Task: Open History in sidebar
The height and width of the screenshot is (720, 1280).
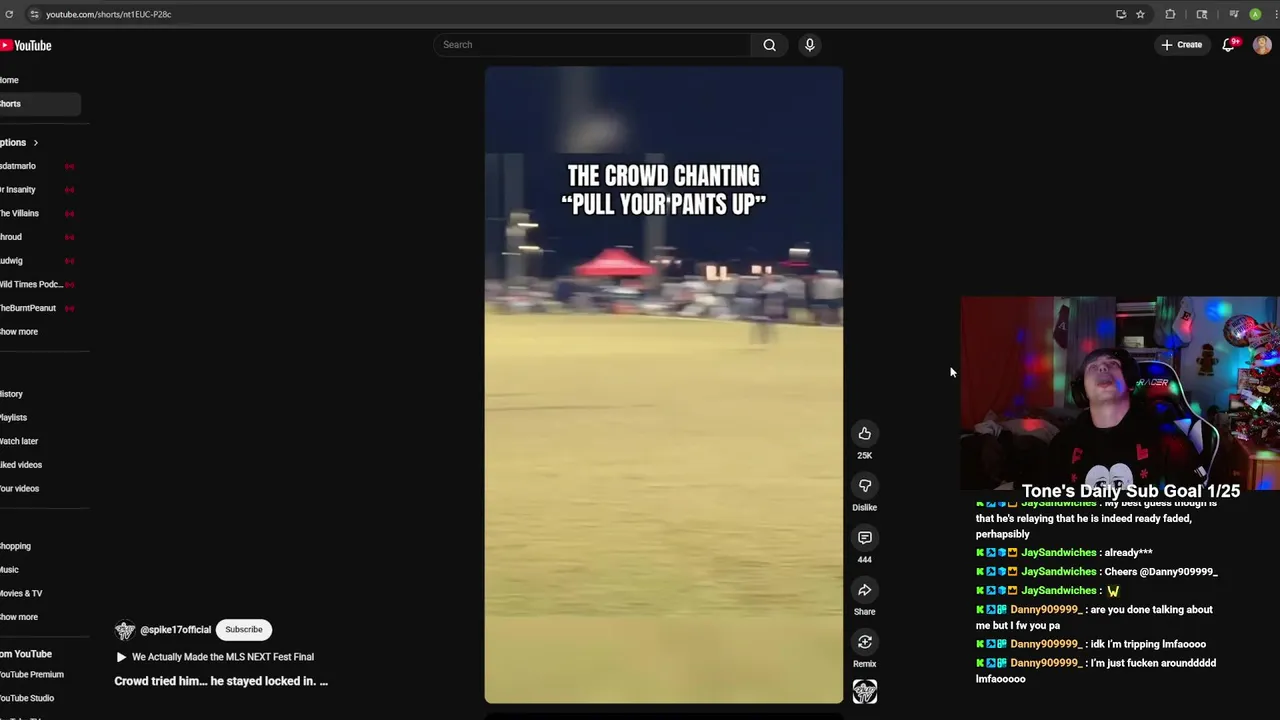Action: click(11, 394)
